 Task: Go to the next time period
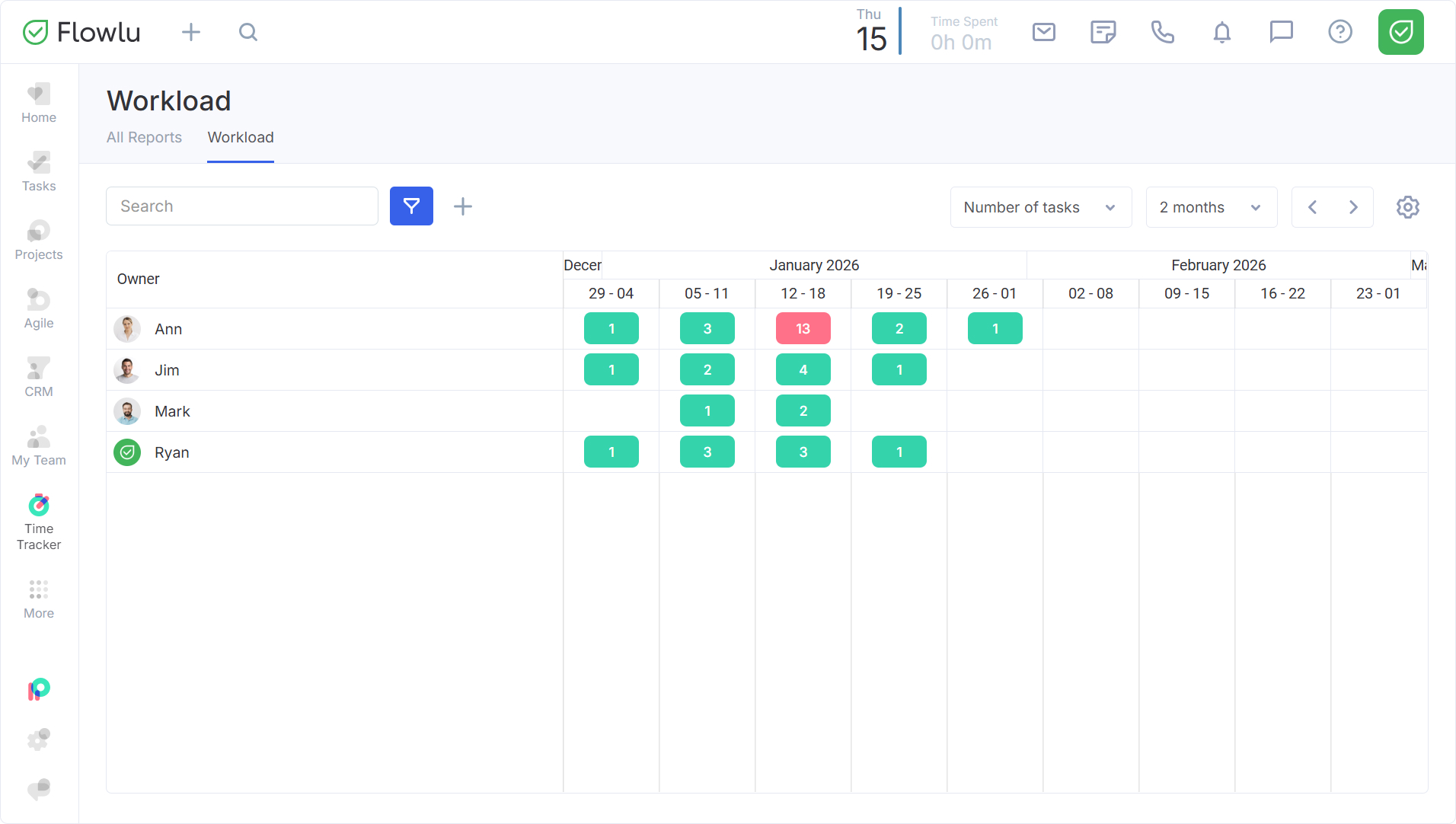pyautogui.click(x=1353, y=207)
